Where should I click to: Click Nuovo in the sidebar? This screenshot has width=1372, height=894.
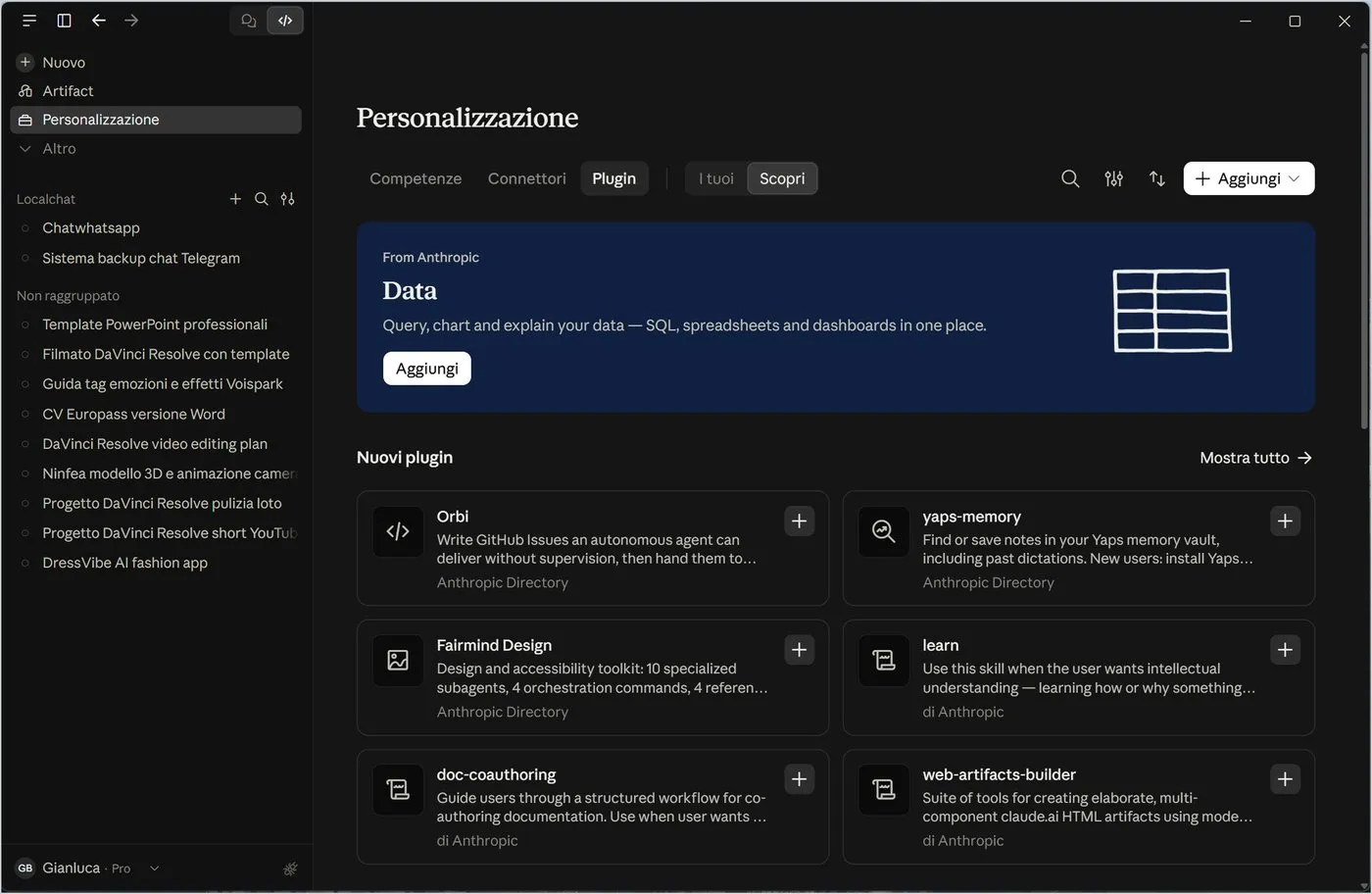point(156,62)
